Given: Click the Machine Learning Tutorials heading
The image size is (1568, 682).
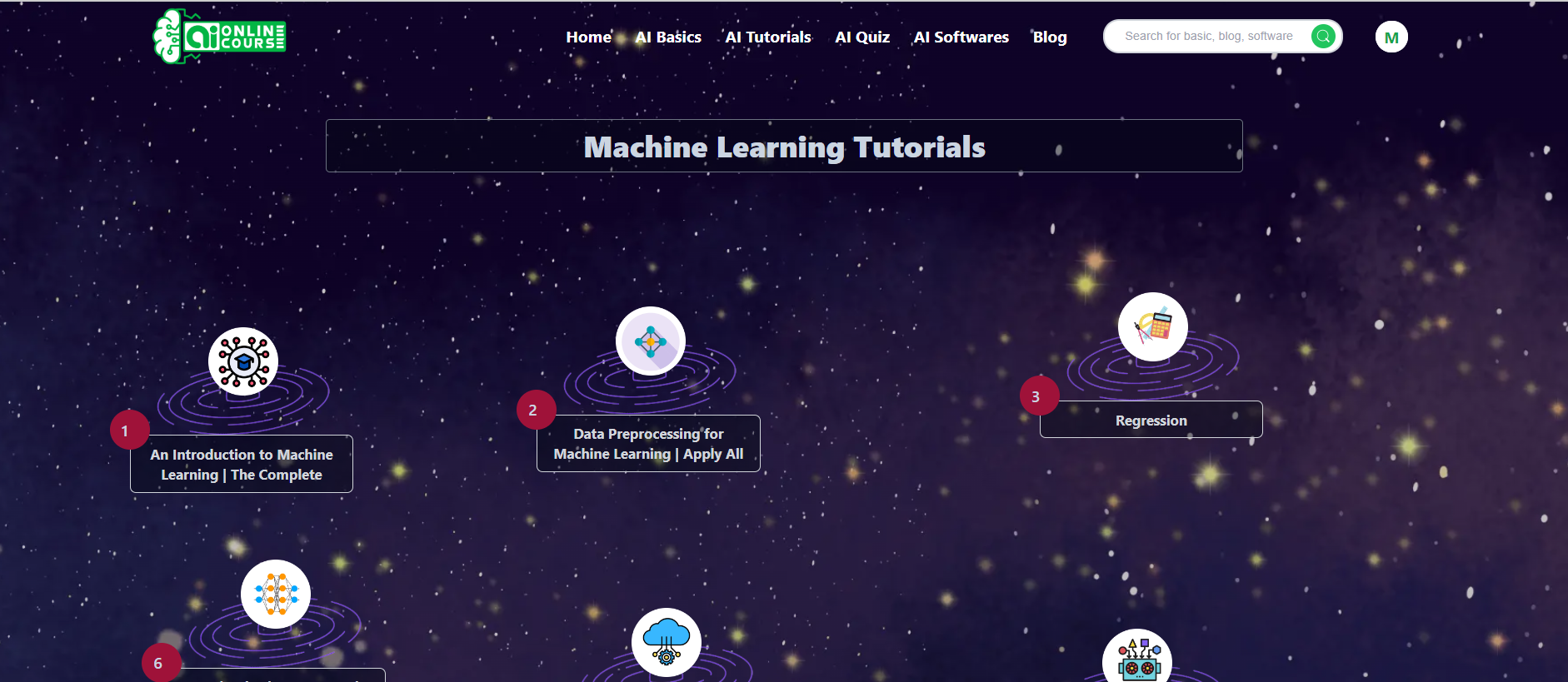Looking at the screenshot, I should click(784, 147).
